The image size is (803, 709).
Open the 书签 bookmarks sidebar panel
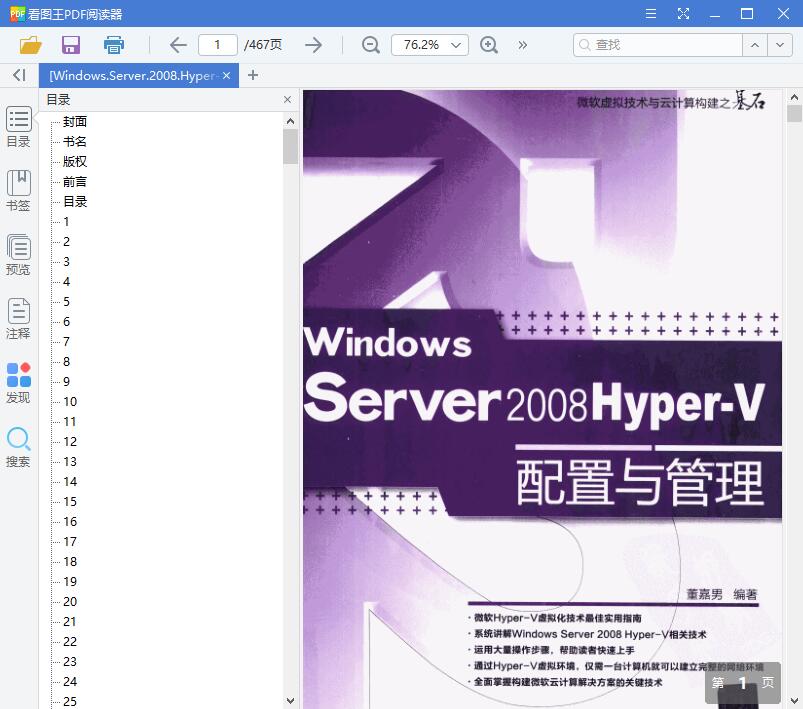click(x=18, y=191)
